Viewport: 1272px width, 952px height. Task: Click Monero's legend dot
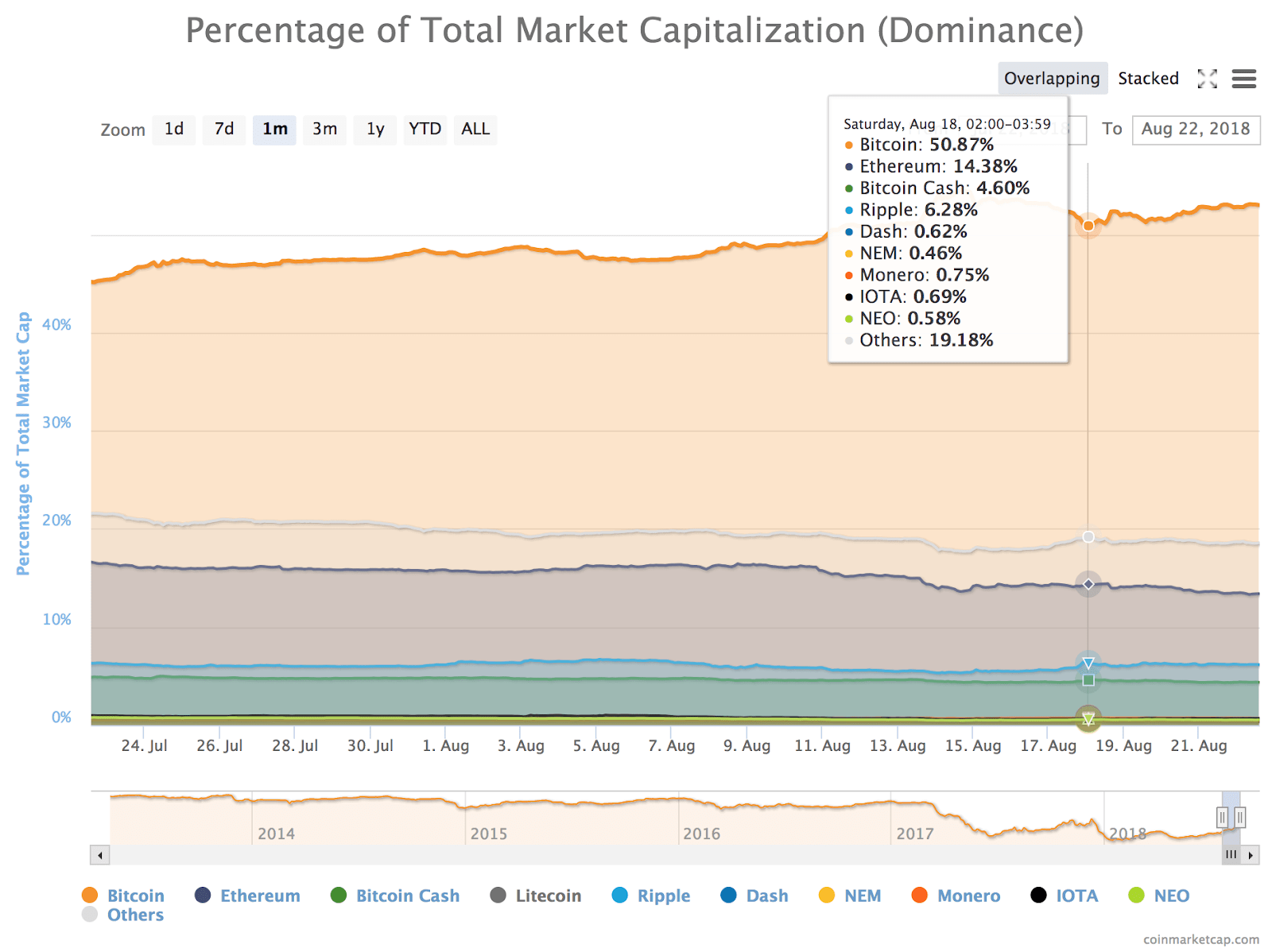(919, 895)
